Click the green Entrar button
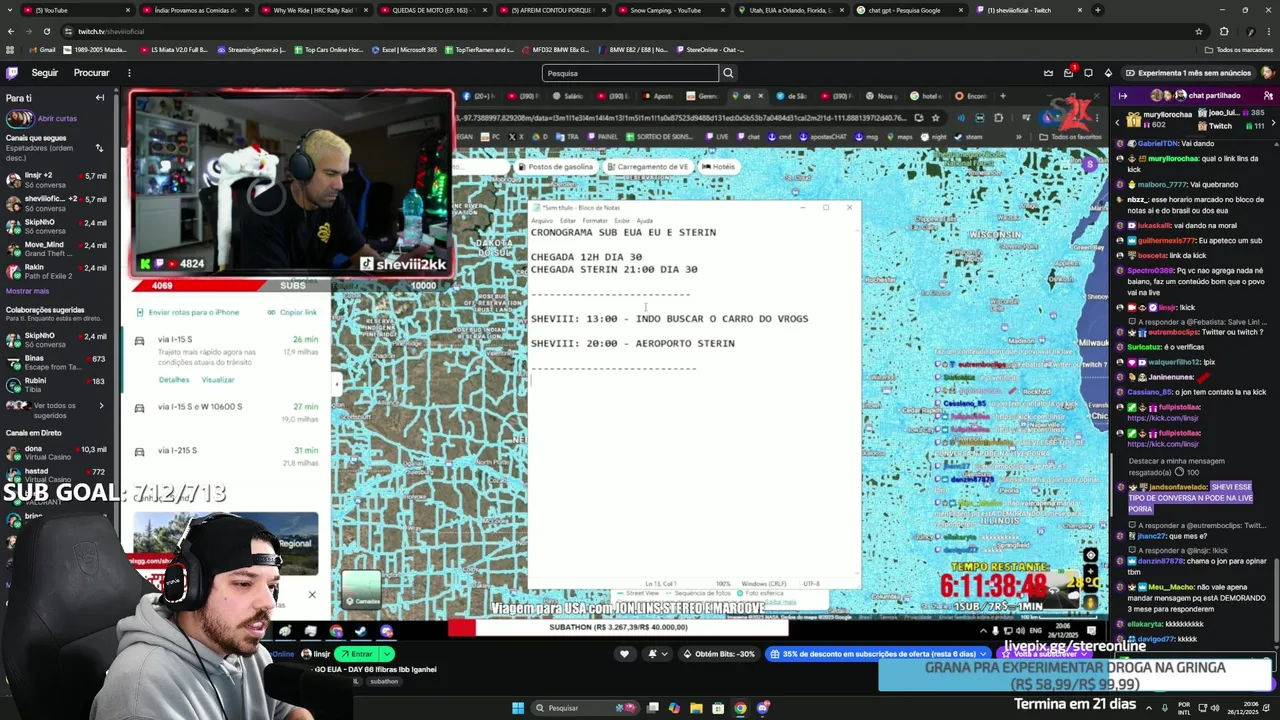1280x720 pixels. click(355, 654)
